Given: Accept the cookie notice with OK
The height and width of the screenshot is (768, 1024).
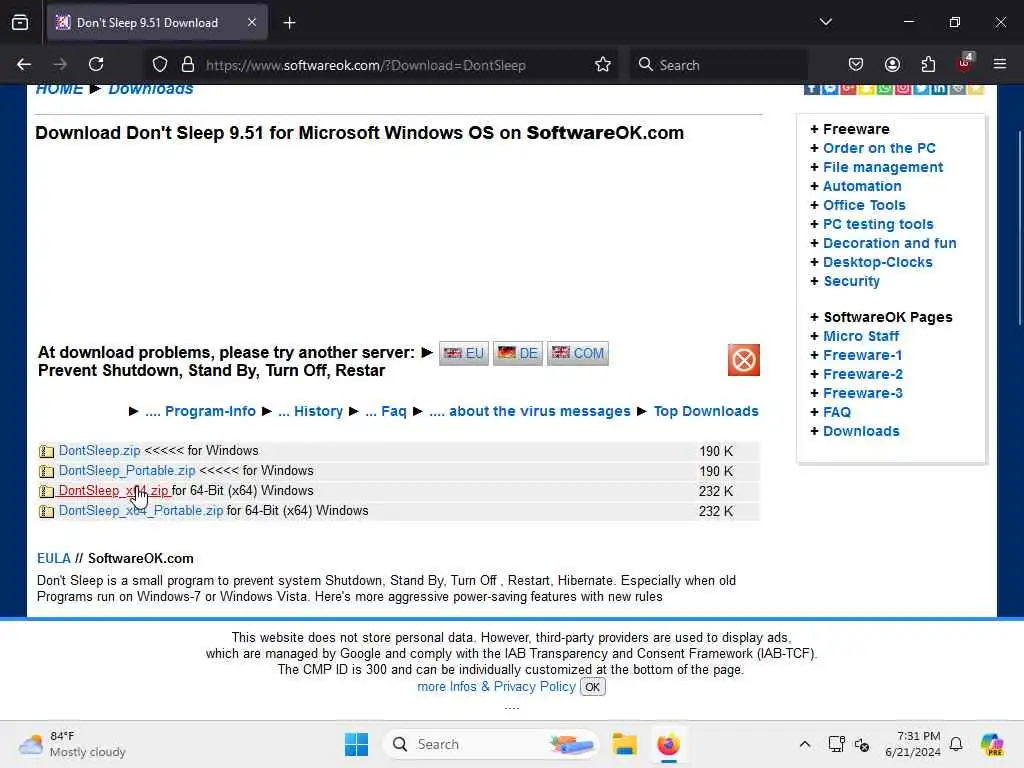Looking at the screenshot, I should [x=592, y=687].
